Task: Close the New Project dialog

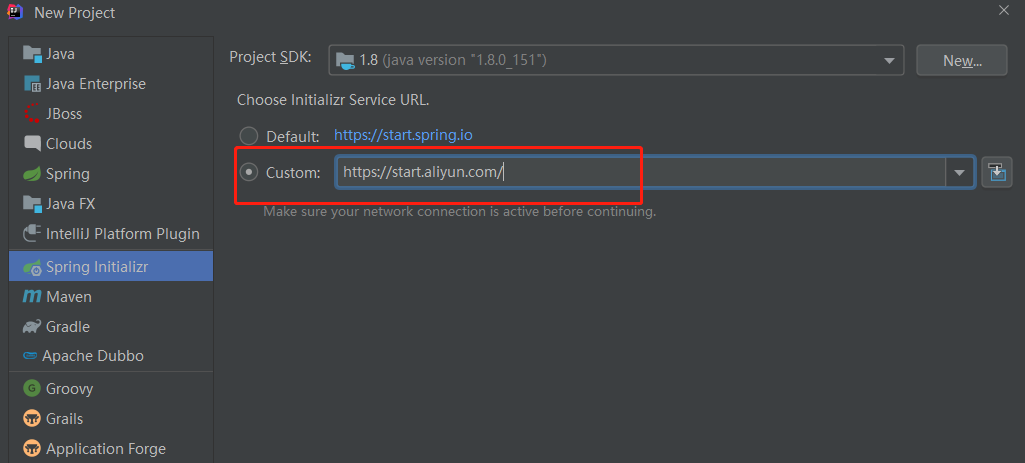Action: click(1004, 10)
